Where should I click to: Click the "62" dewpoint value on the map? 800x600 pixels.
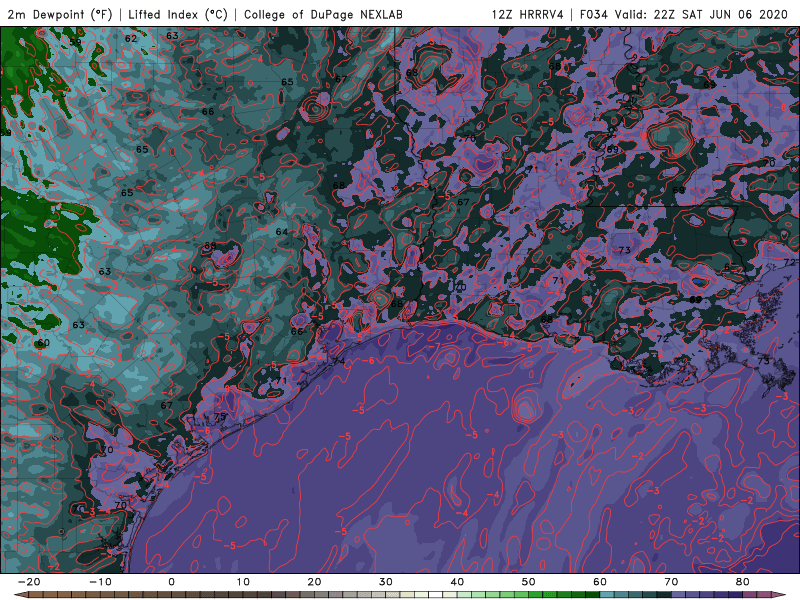coord(131,38)
